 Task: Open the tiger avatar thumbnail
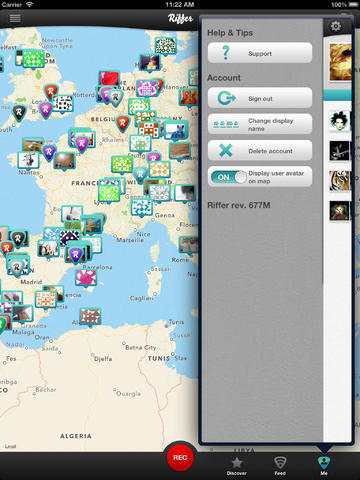point(340,181)
